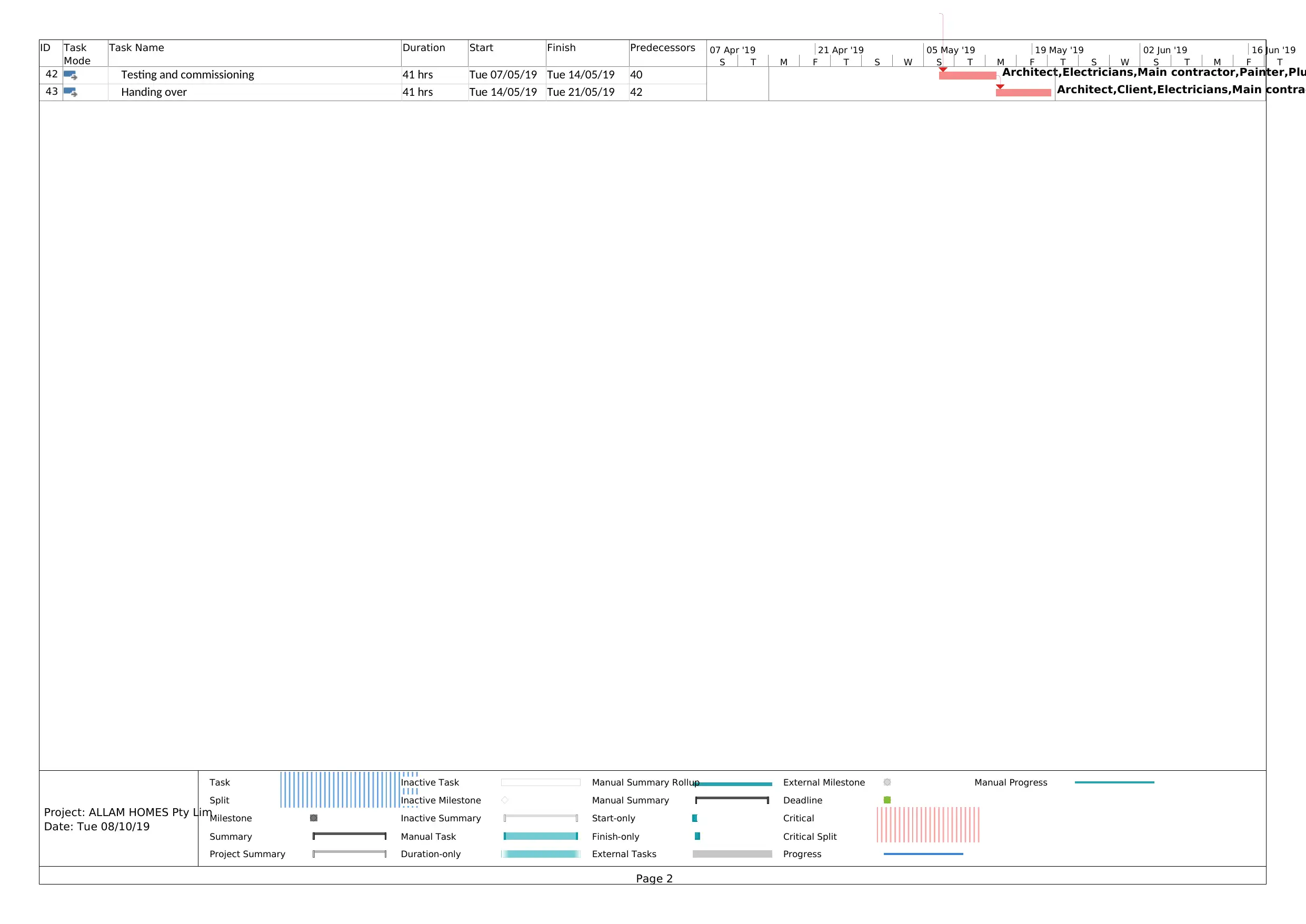
Task: Click finish date Tue 21/05/19
Action: (x=581, y=92)
